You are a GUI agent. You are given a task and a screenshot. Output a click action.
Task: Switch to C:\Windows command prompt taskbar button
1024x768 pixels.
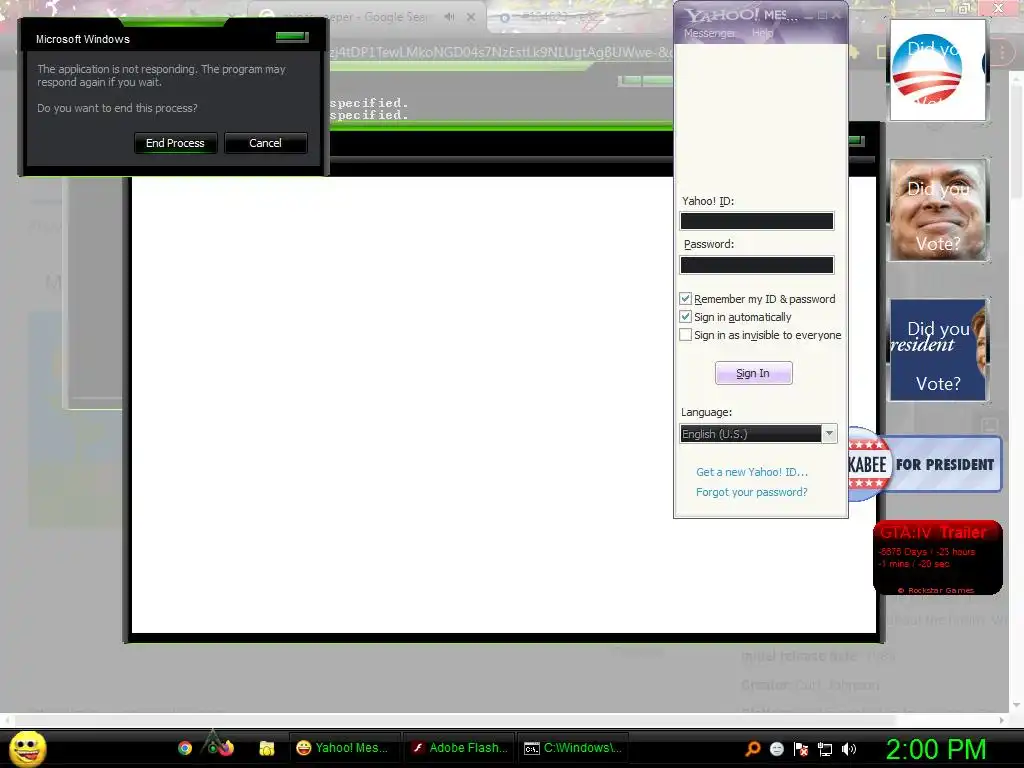point(574,748)
